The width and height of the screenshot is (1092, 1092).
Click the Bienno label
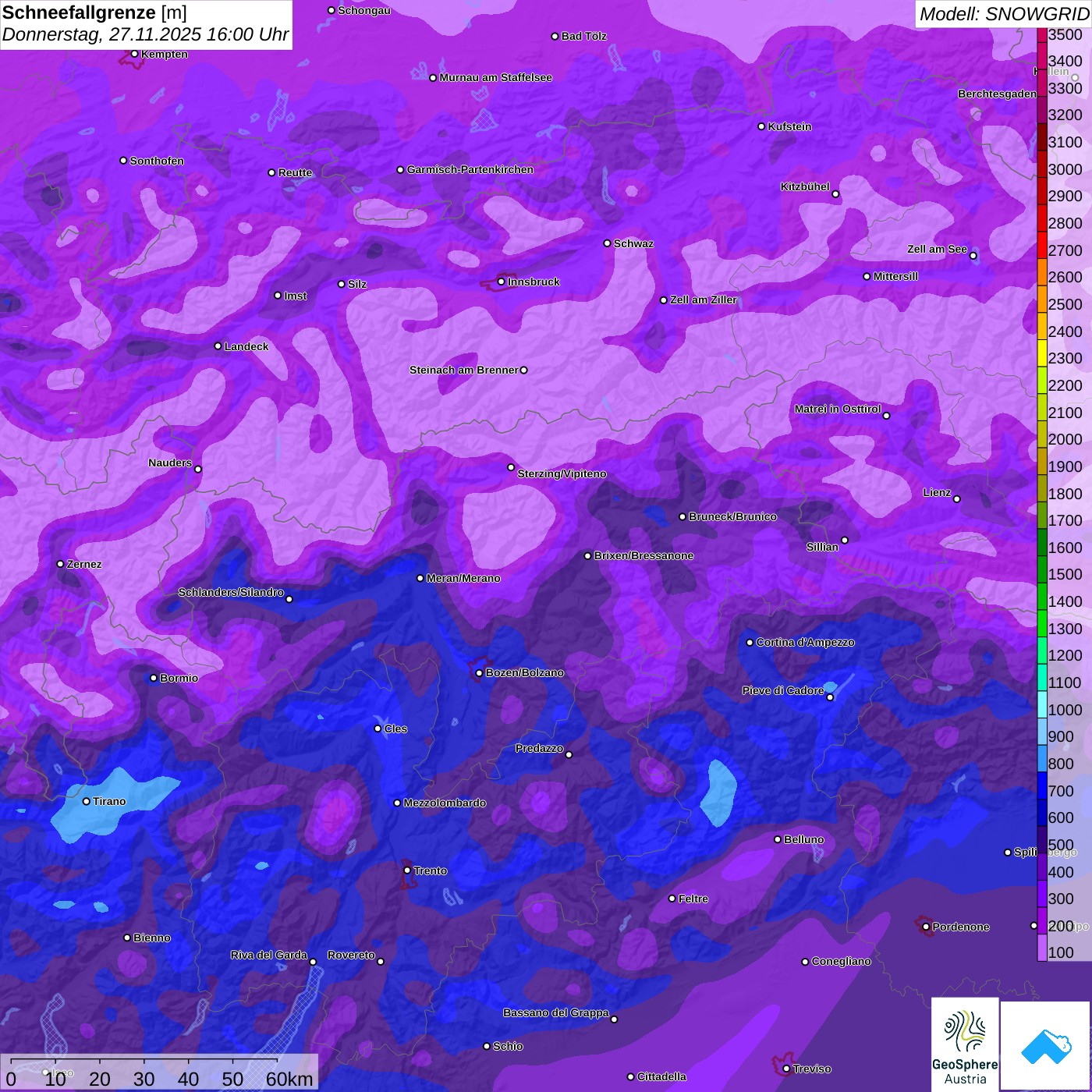(151, 938)
